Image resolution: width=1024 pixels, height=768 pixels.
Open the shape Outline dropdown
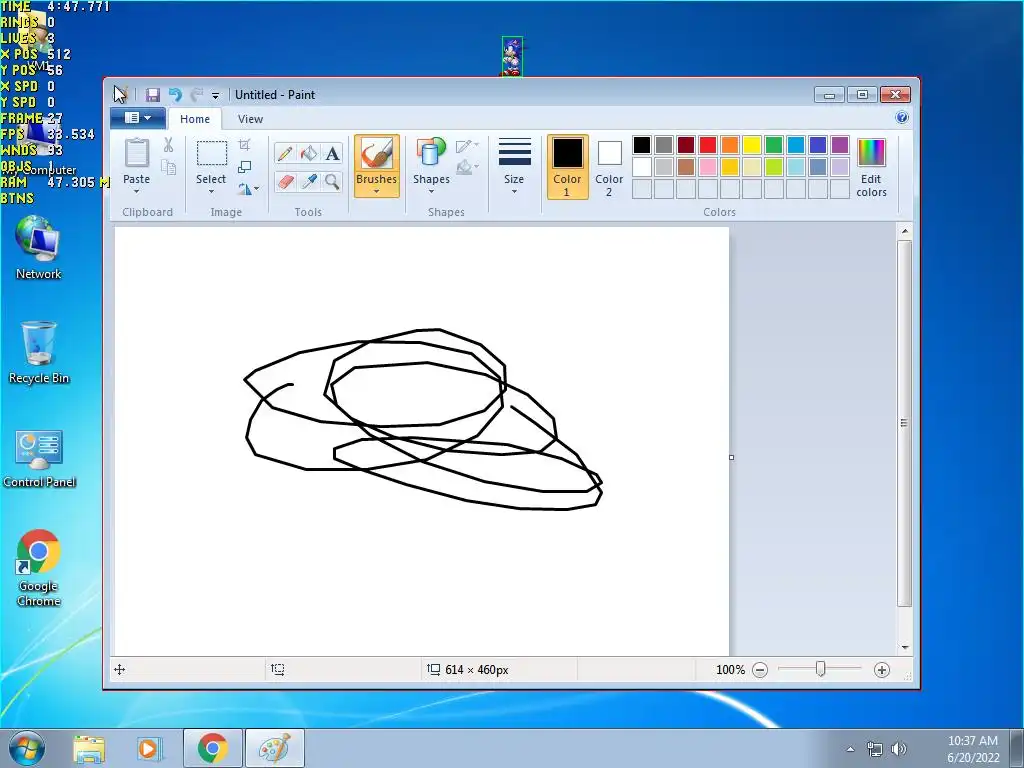pos(468,146)
